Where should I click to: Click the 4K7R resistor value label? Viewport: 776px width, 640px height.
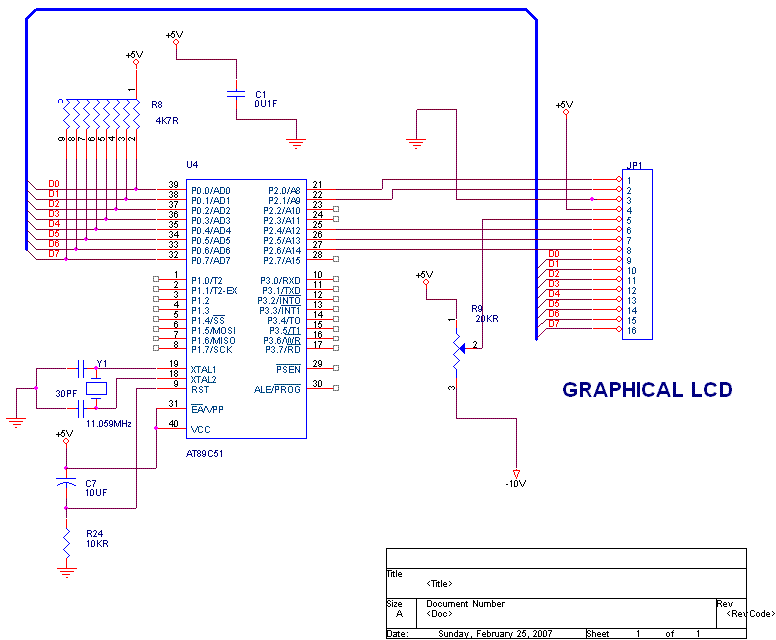coord(167,121)
